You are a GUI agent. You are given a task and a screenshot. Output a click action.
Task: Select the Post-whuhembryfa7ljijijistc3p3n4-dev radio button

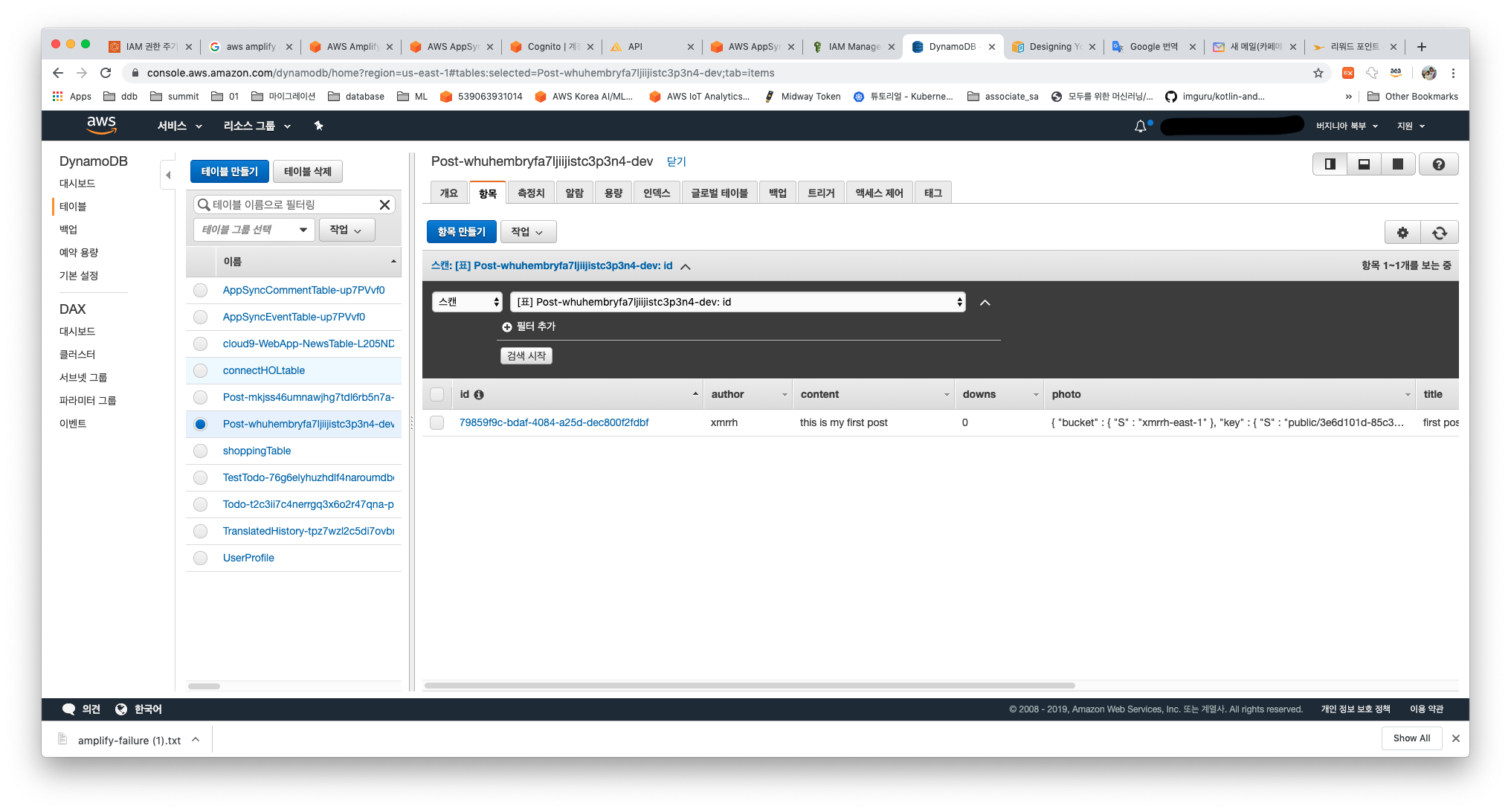200,424
